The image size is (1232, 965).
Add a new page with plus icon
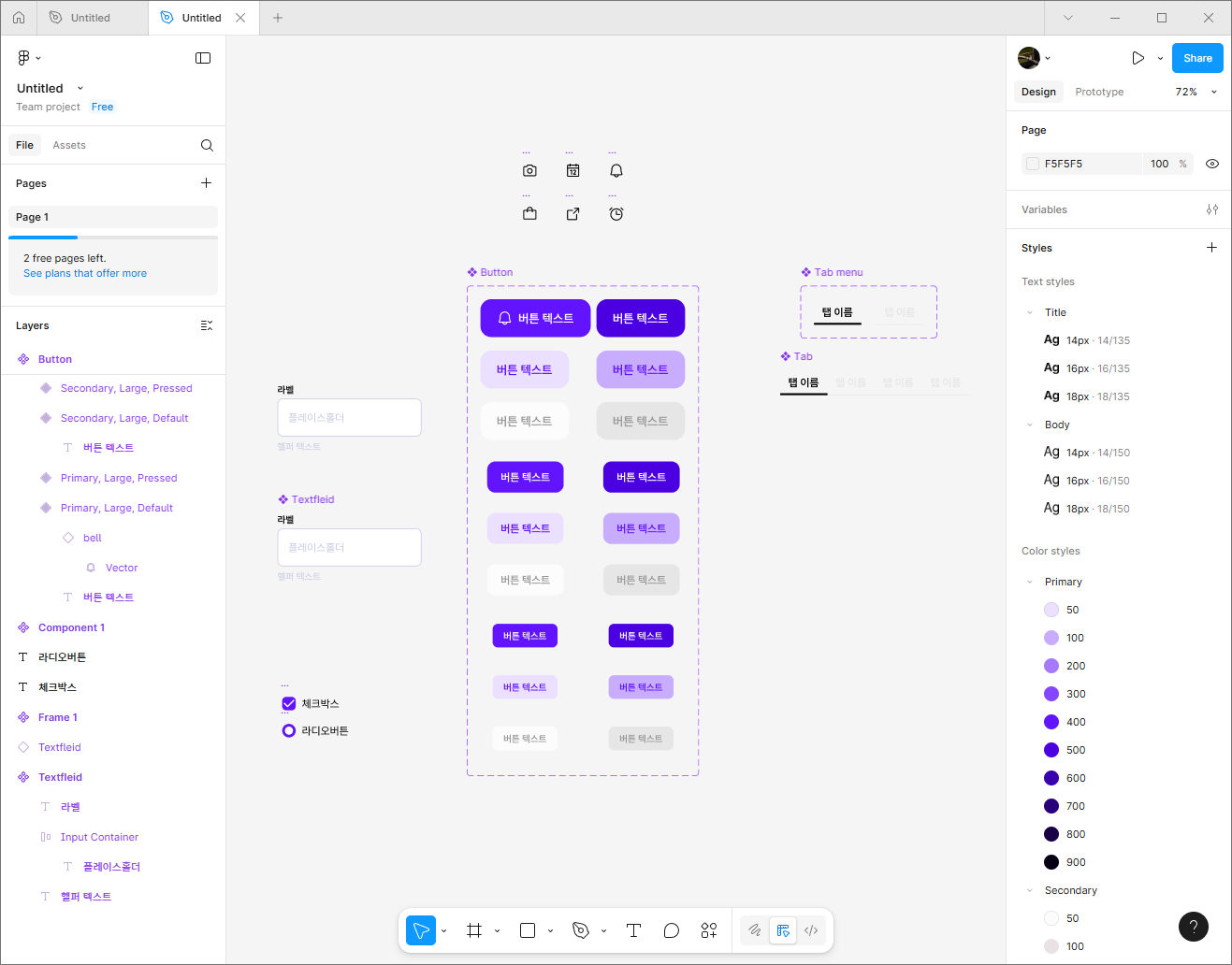tap(206, 183)
